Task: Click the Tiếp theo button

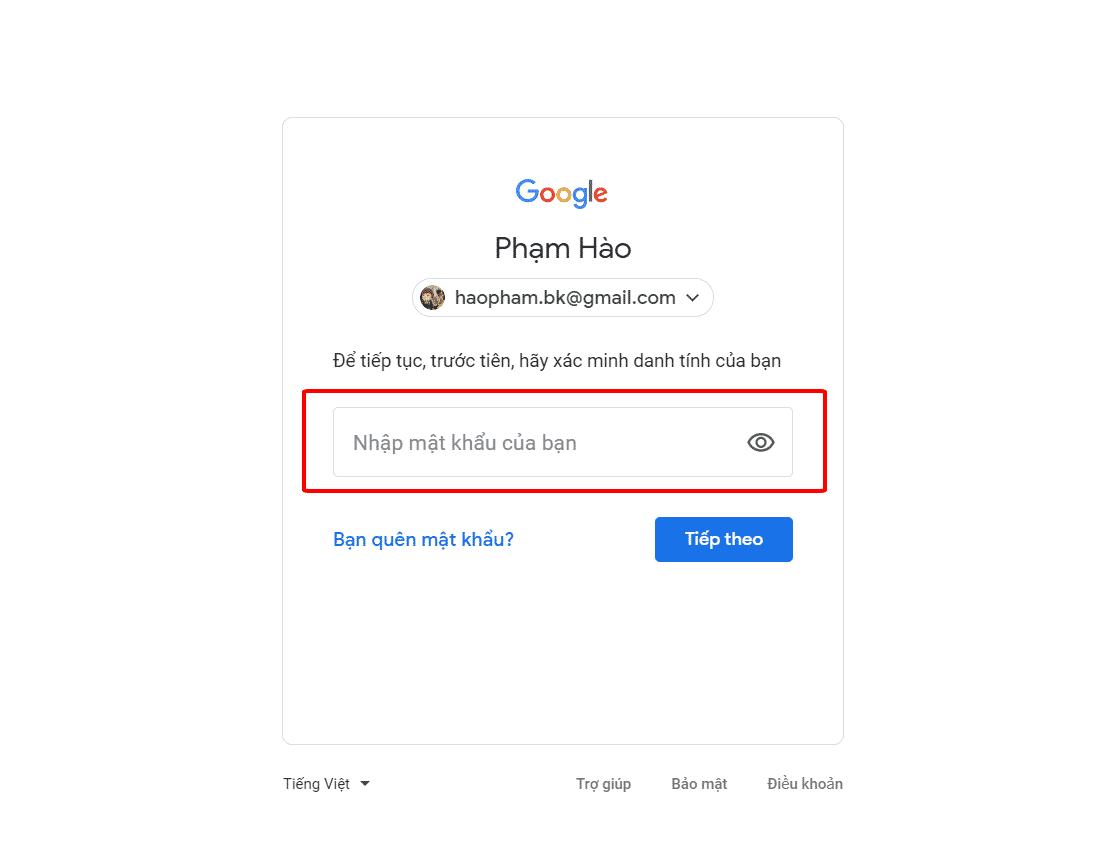Action: tap(724, 539)
